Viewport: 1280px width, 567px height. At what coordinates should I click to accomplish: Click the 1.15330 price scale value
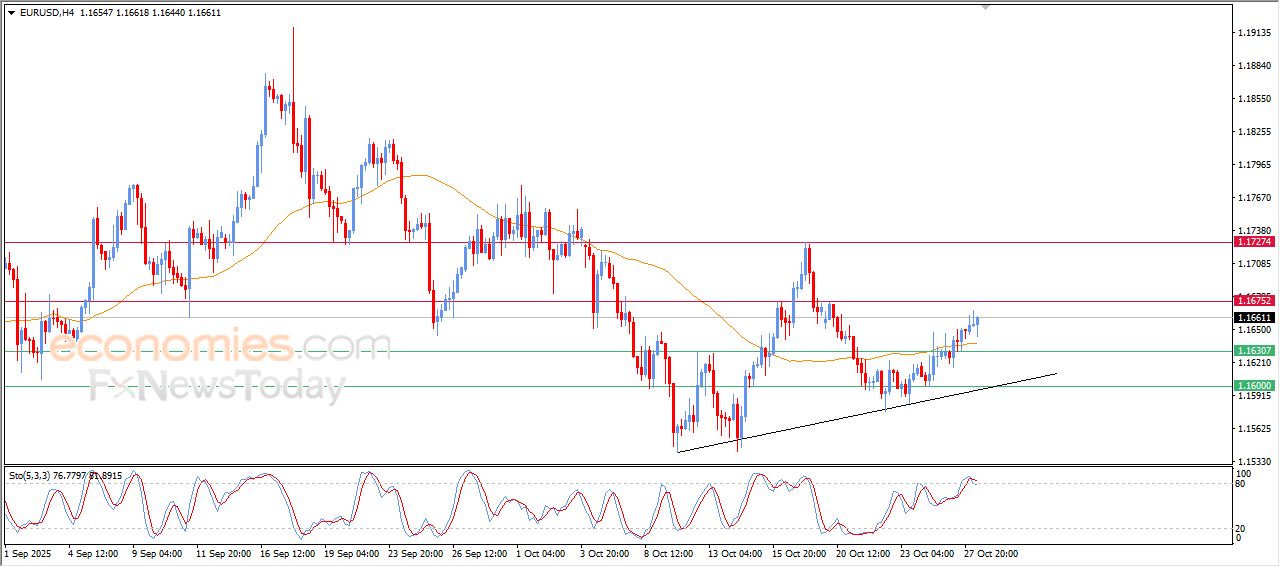(x=1253, y=461)
